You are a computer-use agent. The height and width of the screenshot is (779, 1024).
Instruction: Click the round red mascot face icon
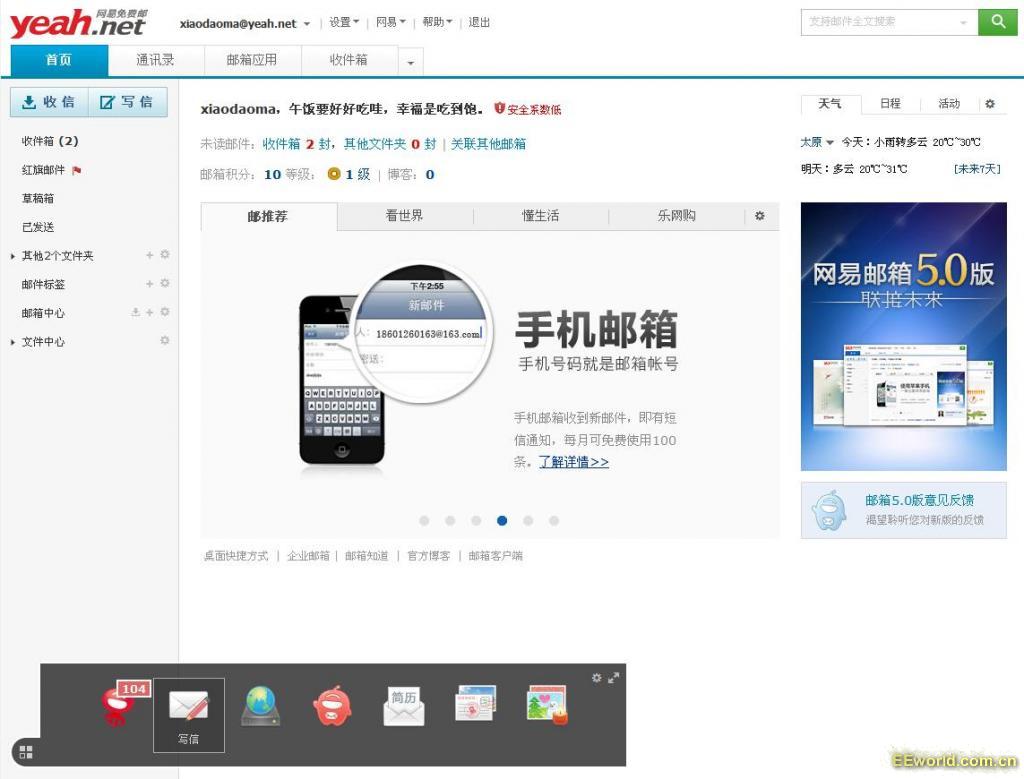tap(332, 706)
